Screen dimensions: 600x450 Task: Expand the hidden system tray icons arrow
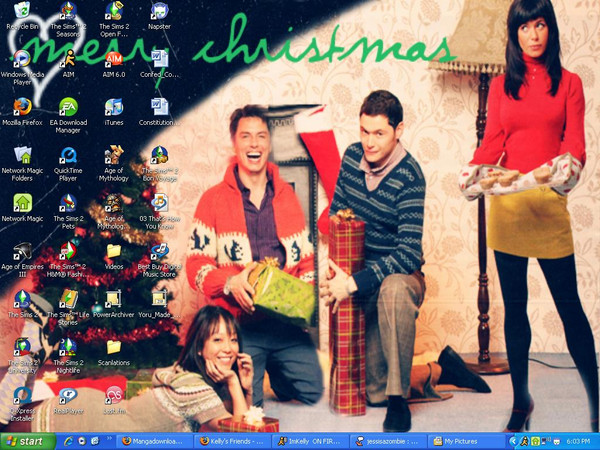(513, 442)
